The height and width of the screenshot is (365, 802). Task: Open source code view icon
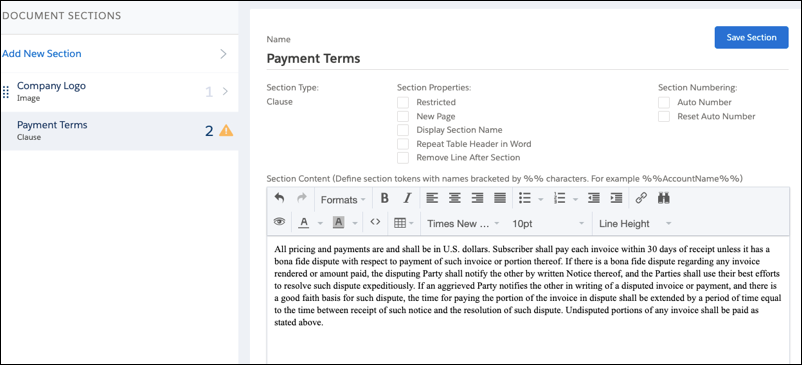[375, 222]
